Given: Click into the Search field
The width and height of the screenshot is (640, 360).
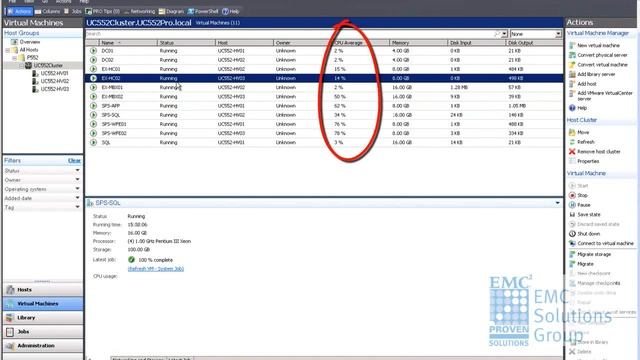Looking at the screenshot, I should point(290,34).
